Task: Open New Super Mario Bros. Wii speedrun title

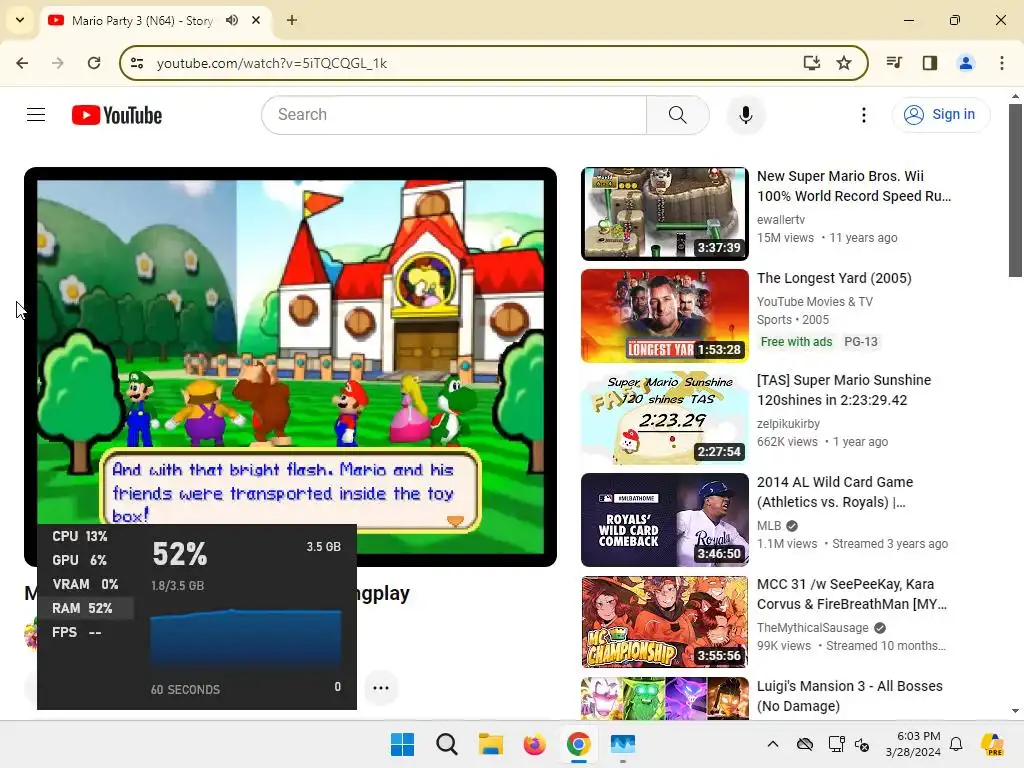Action: pos(854,186)
